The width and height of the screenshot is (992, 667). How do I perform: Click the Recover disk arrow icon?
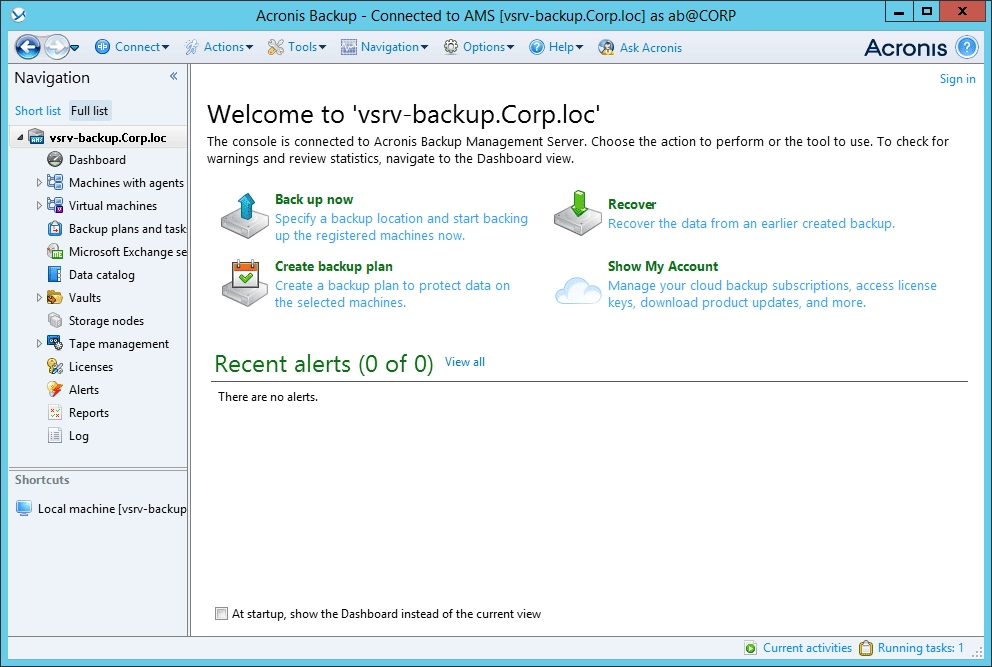[x=578, y=213]
